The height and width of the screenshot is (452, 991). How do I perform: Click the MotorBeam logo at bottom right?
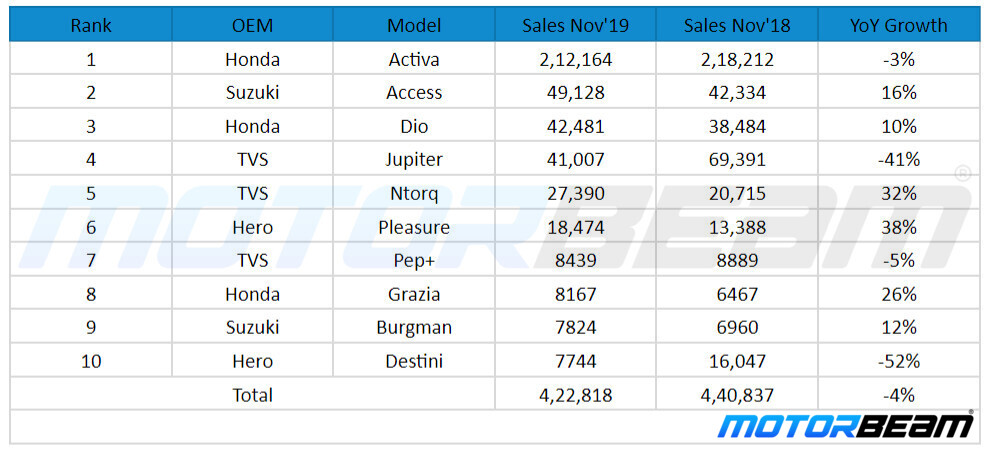click(846, 426)
